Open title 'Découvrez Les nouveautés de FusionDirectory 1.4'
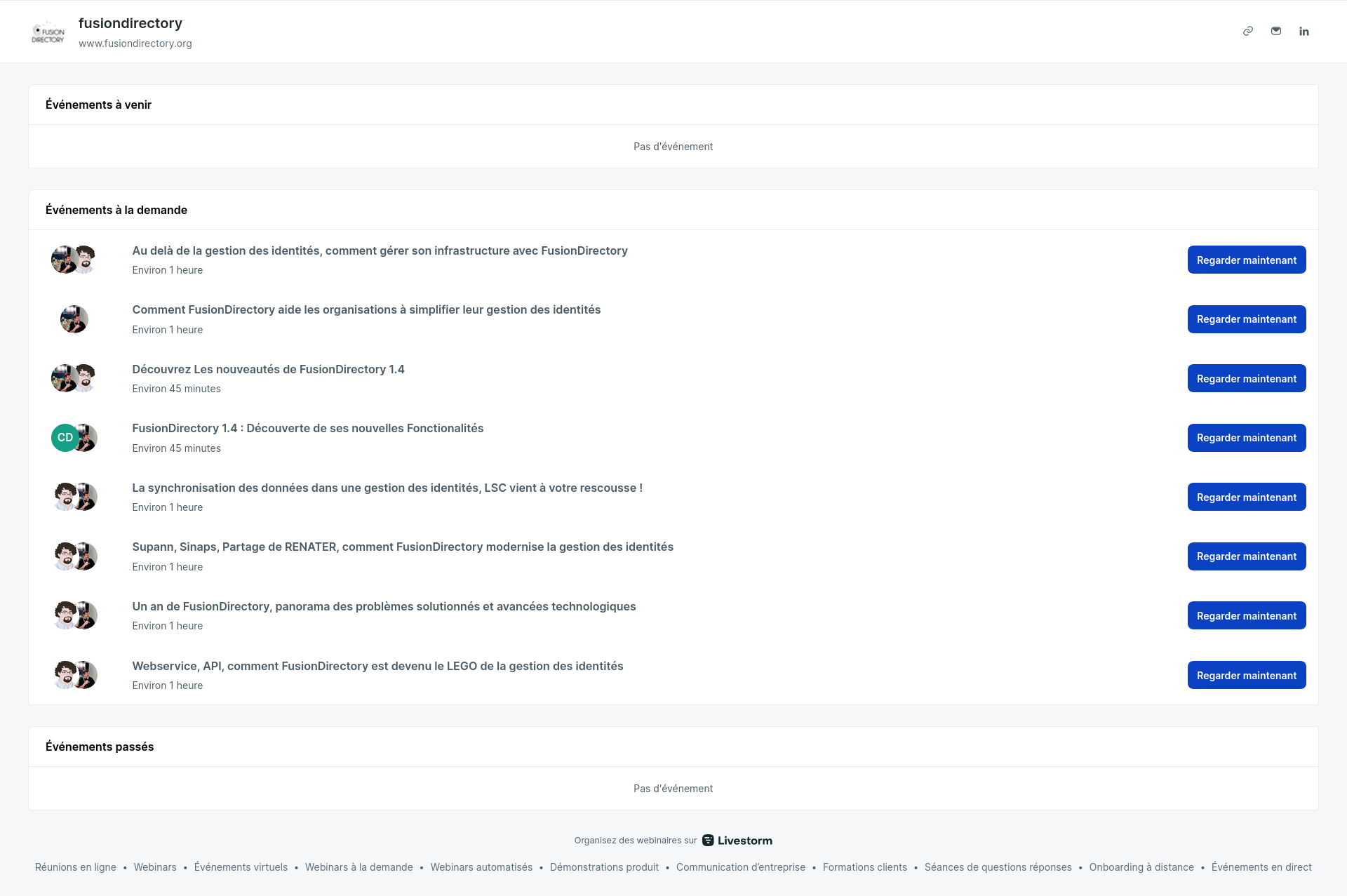 268,369
